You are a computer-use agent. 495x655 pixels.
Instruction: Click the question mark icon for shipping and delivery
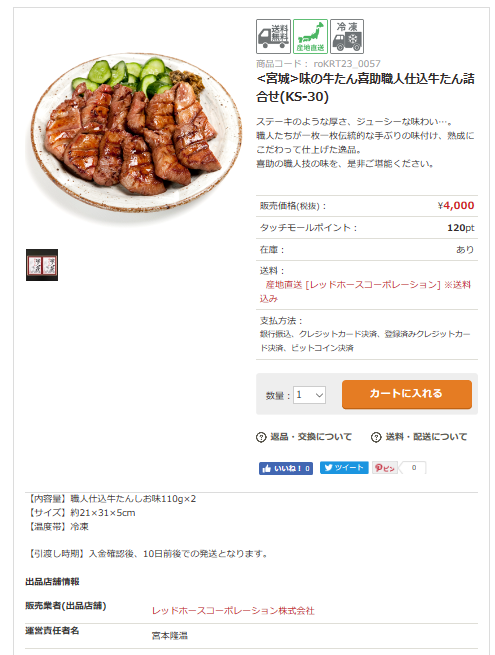tap(376, 437)
